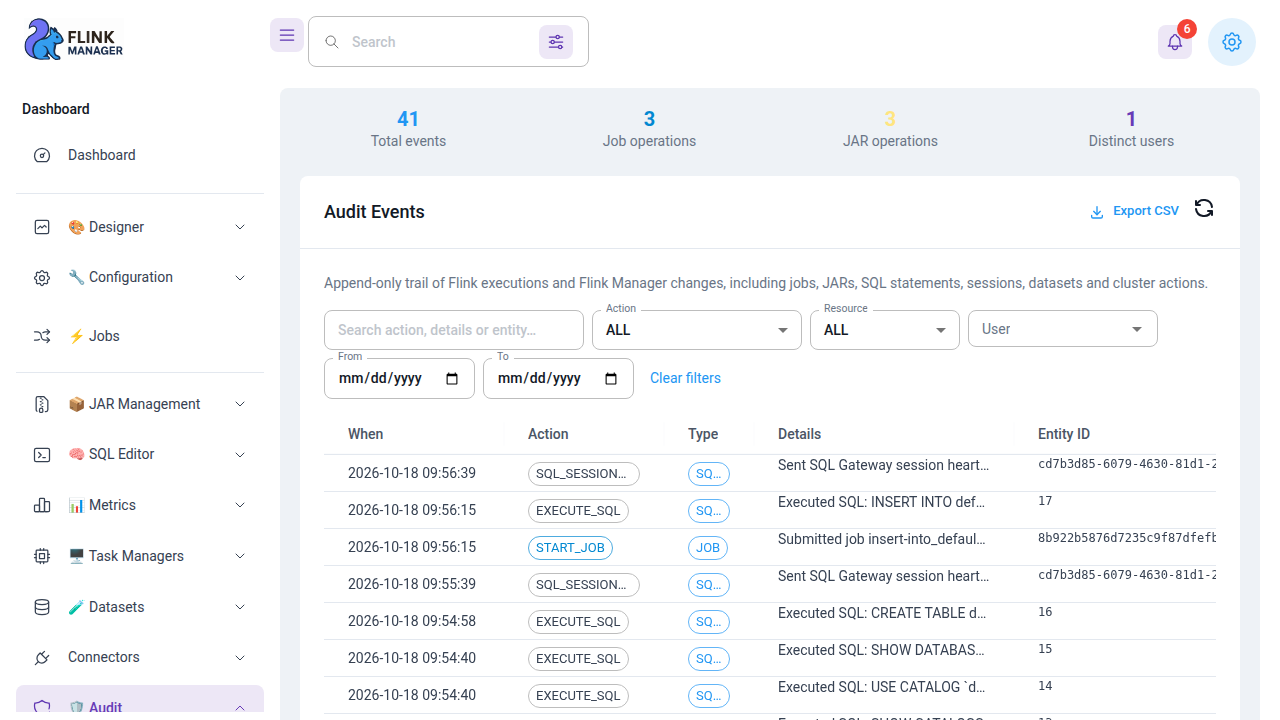The height and width of the screenshot is (720, 1280).
Task: Open the Dashboard menu item
Action: 140,155
